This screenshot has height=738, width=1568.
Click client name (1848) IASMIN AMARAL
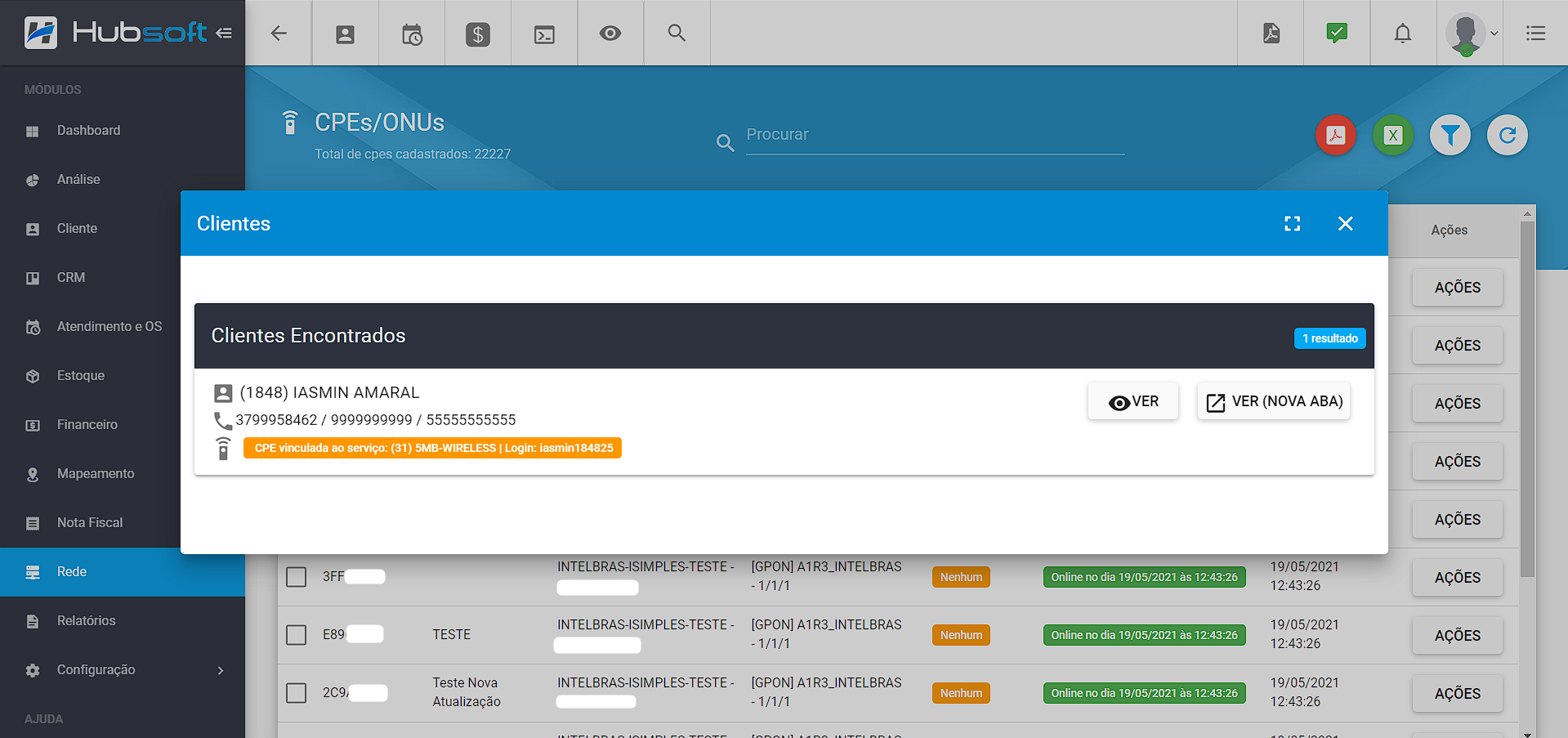[x=329, y=392]
